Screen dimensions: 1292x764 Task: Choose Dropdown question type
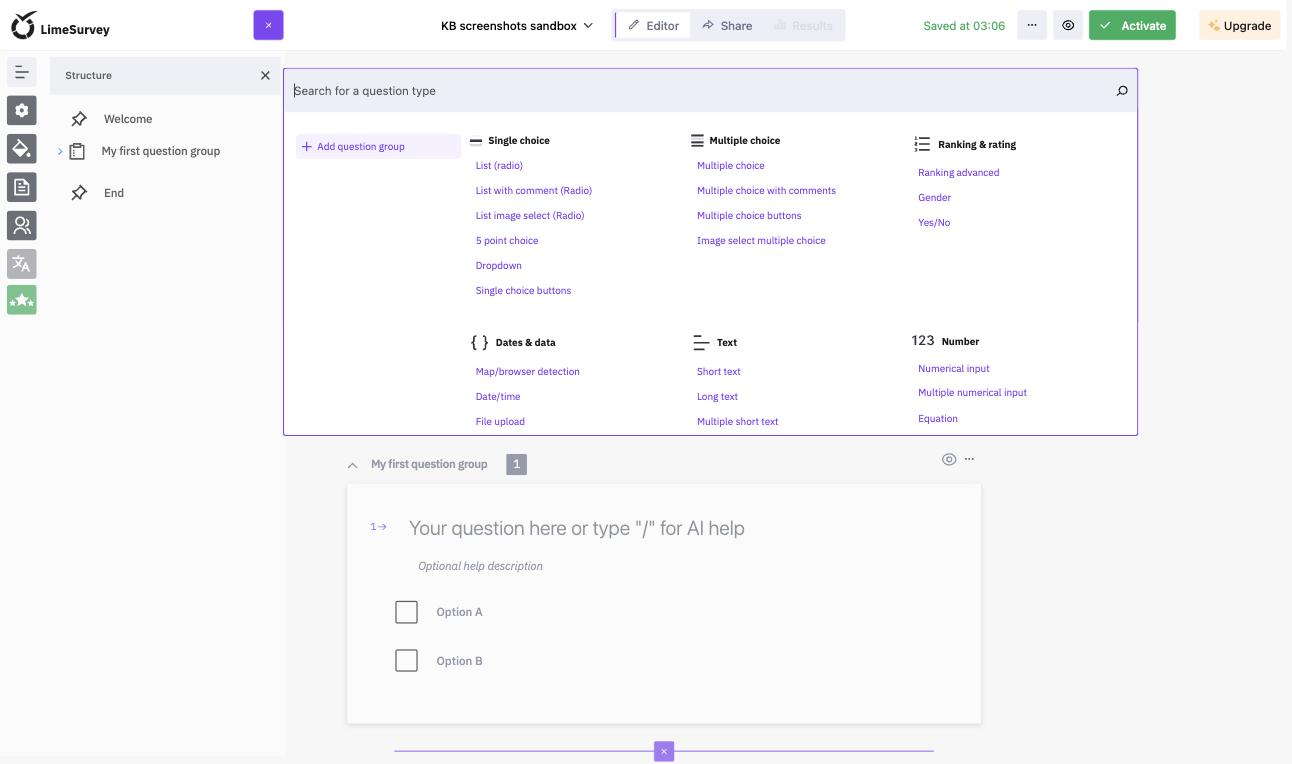click(499, 266)
